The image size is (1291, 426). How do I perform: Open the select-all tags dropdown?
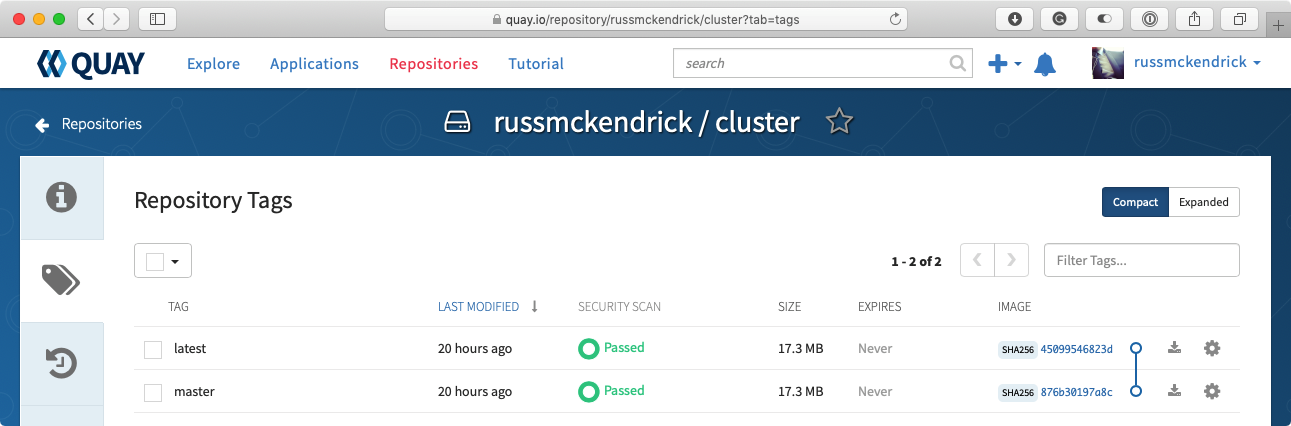[163, 261]
